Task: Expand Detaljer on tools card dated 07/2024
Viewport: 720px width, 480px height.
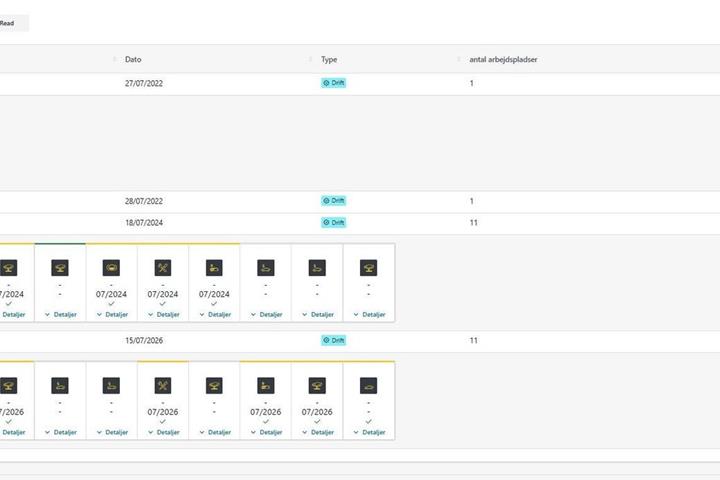Action: [163, 315]
